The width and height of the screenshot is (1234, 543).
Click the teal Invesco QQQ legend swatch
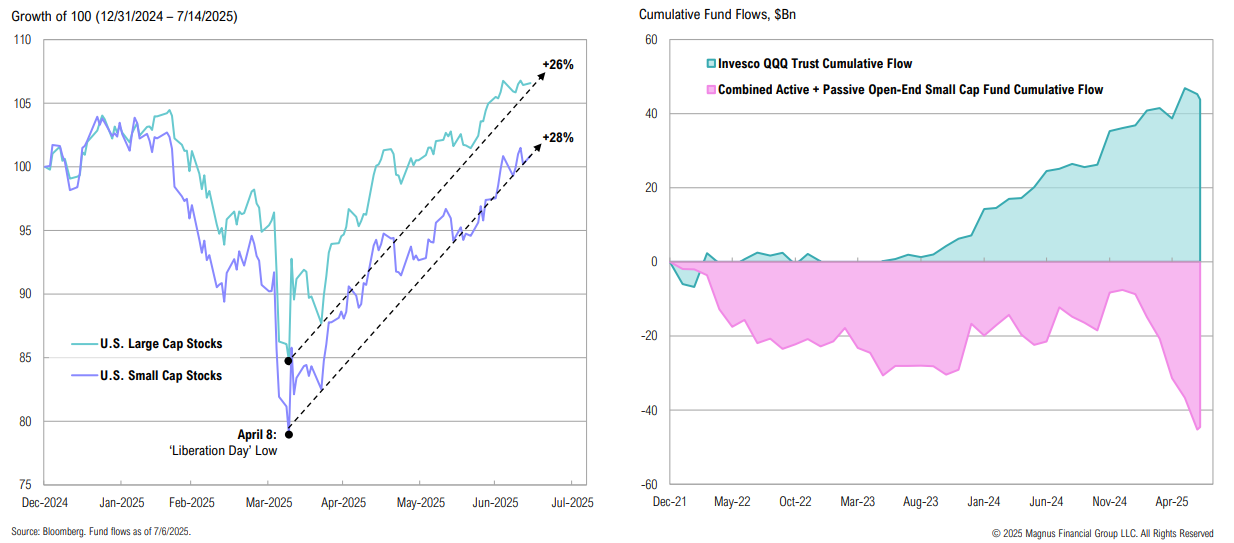point(711,64)
